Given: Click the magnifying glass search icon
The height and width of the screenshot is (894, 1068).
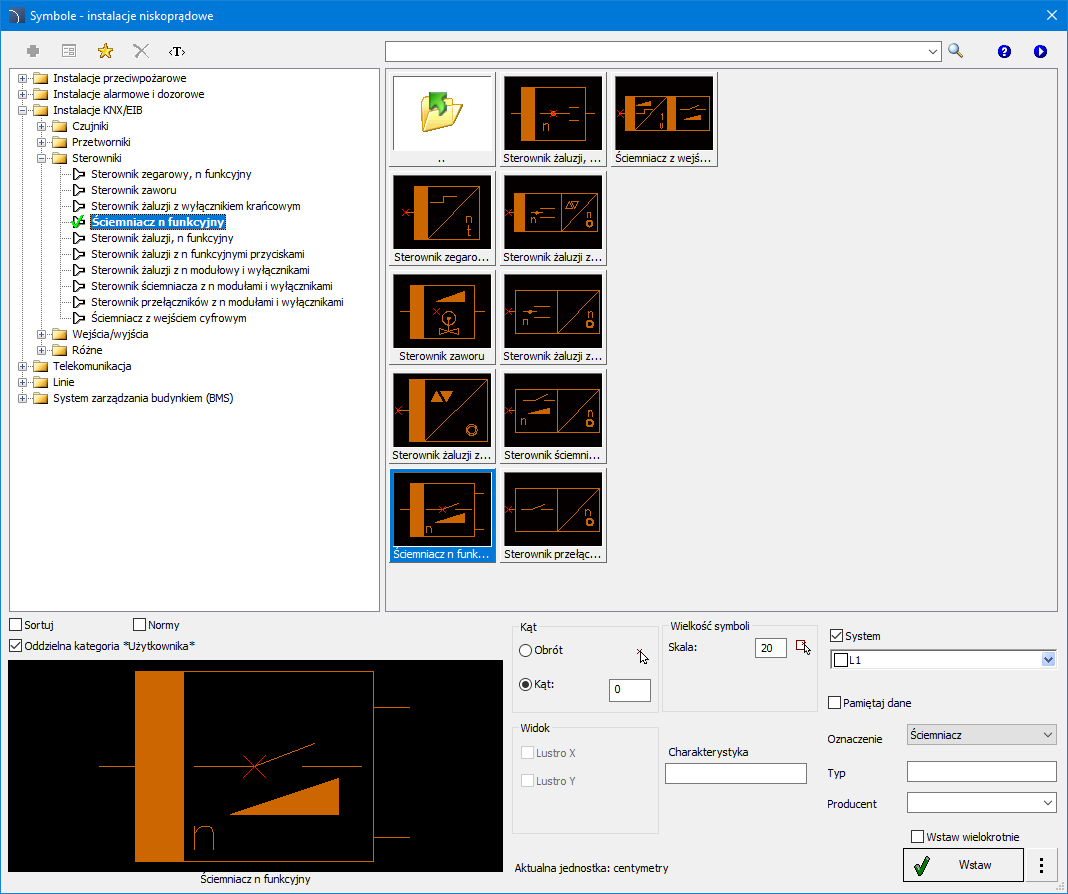Looking at the screenshot, I should click(955, 51).
